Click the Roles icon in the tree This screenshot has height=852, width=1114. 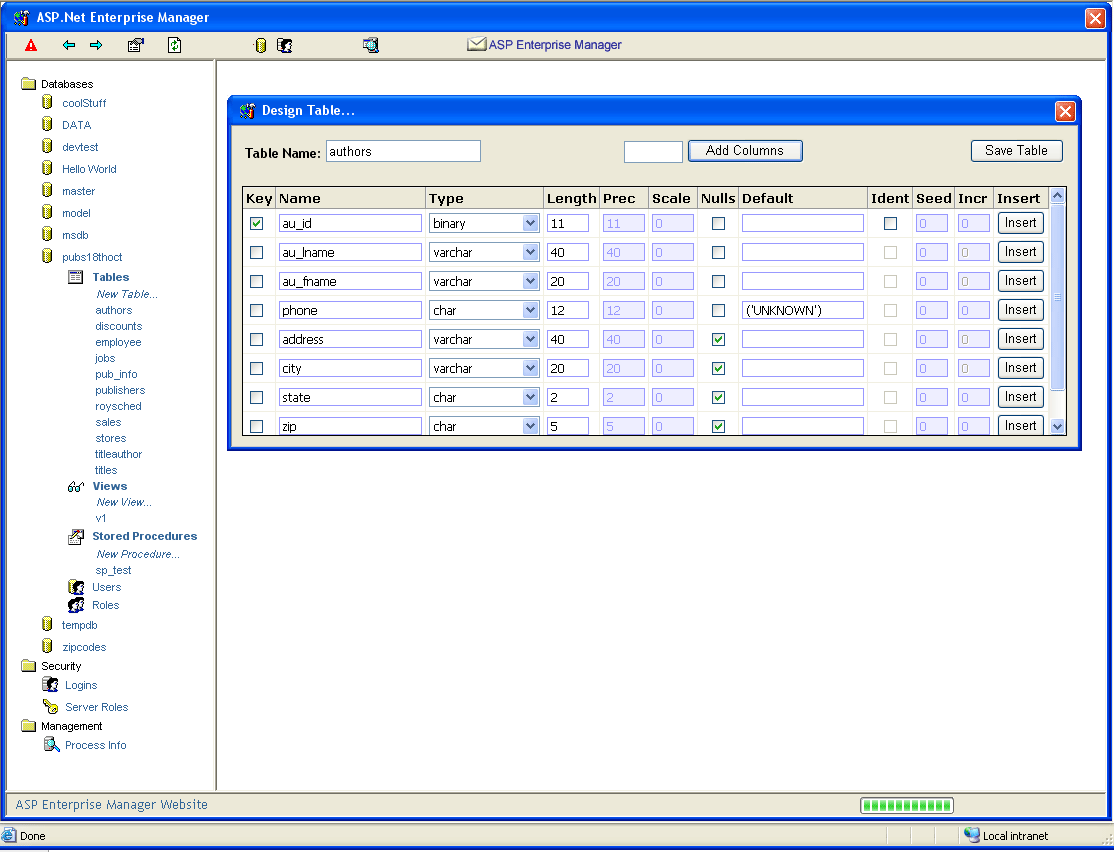(x=76, y=605)
